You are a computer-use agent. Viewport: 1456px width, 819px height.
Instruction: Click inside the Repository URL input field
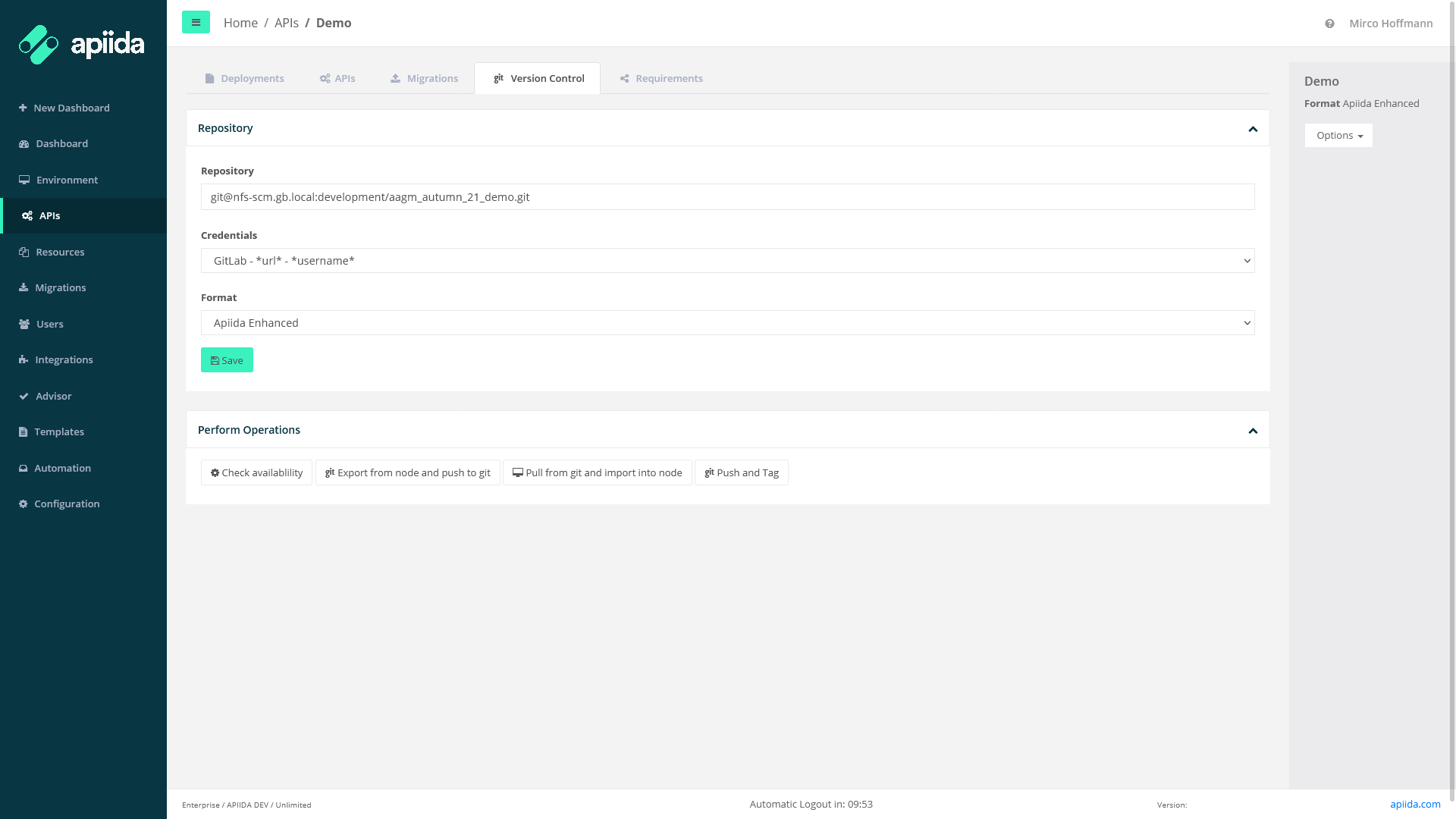[x=727, y=196]
